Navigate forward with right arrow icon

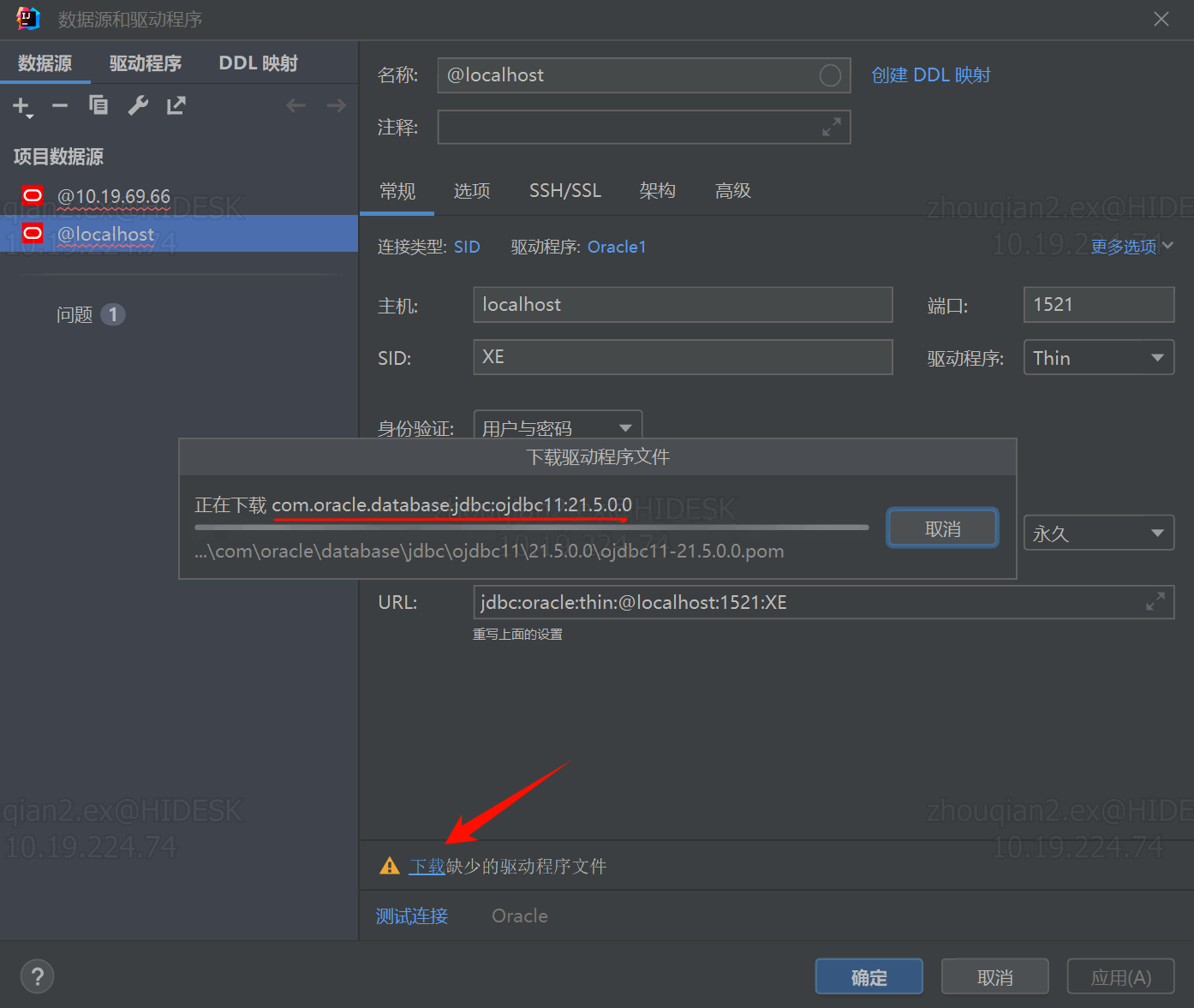(337, 105)
